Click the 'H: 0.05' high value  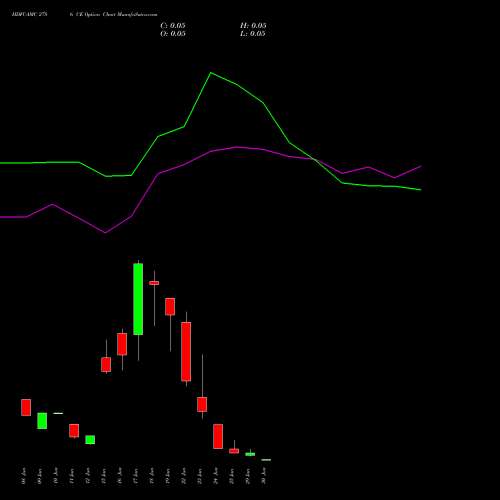[x=253, y=26]
